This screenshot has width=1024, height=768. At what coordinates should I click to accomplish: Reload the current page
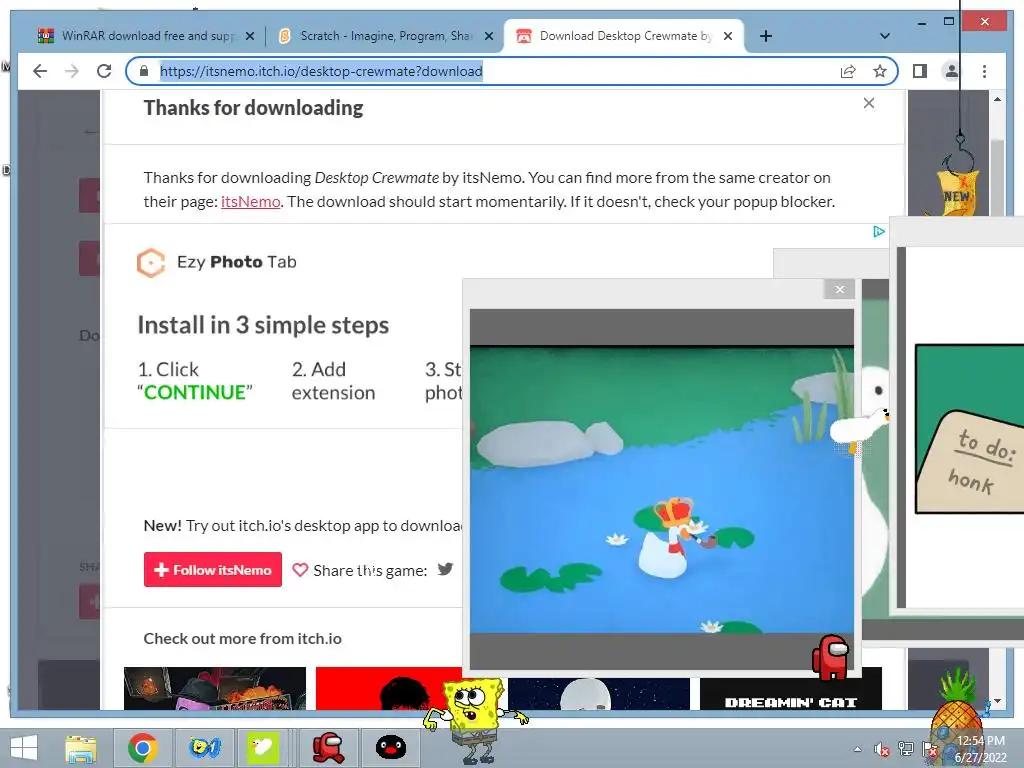(x=104, y=71)
